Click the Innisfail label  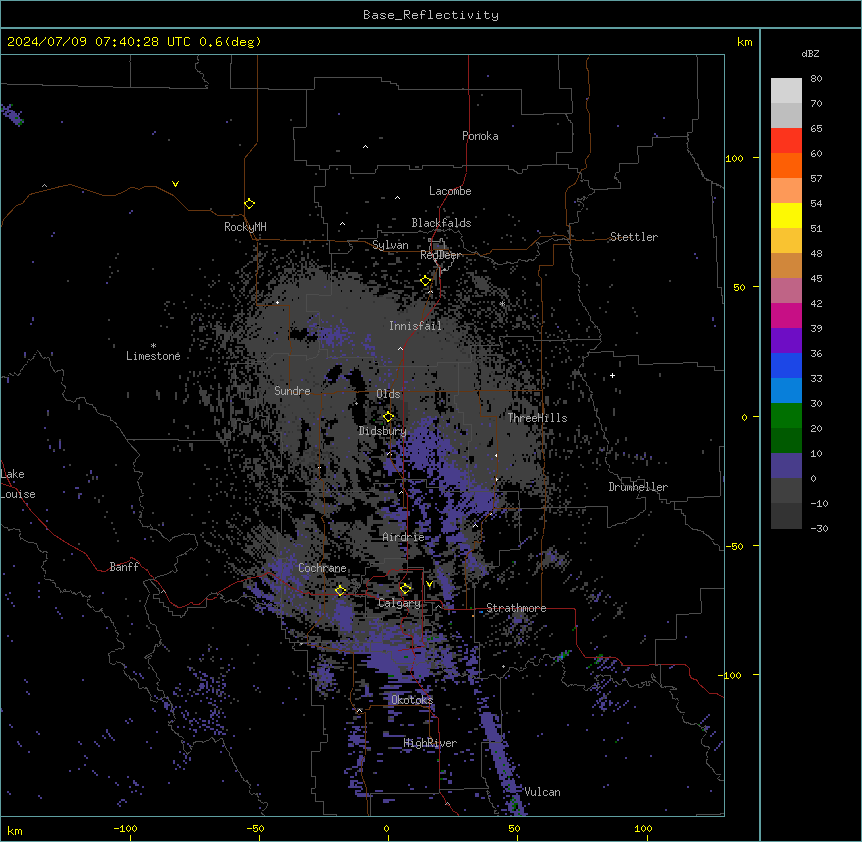click(415, 326)
